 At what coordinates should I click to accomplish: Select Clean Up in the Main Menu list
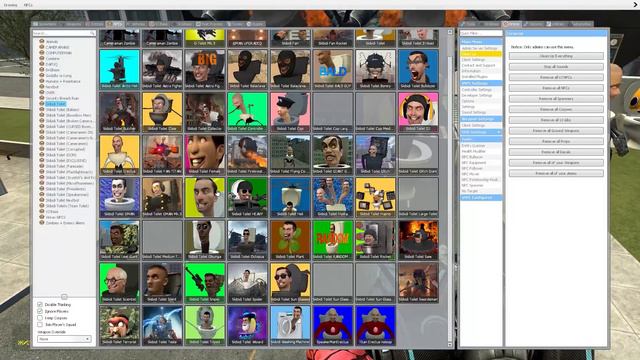[481, 54]
